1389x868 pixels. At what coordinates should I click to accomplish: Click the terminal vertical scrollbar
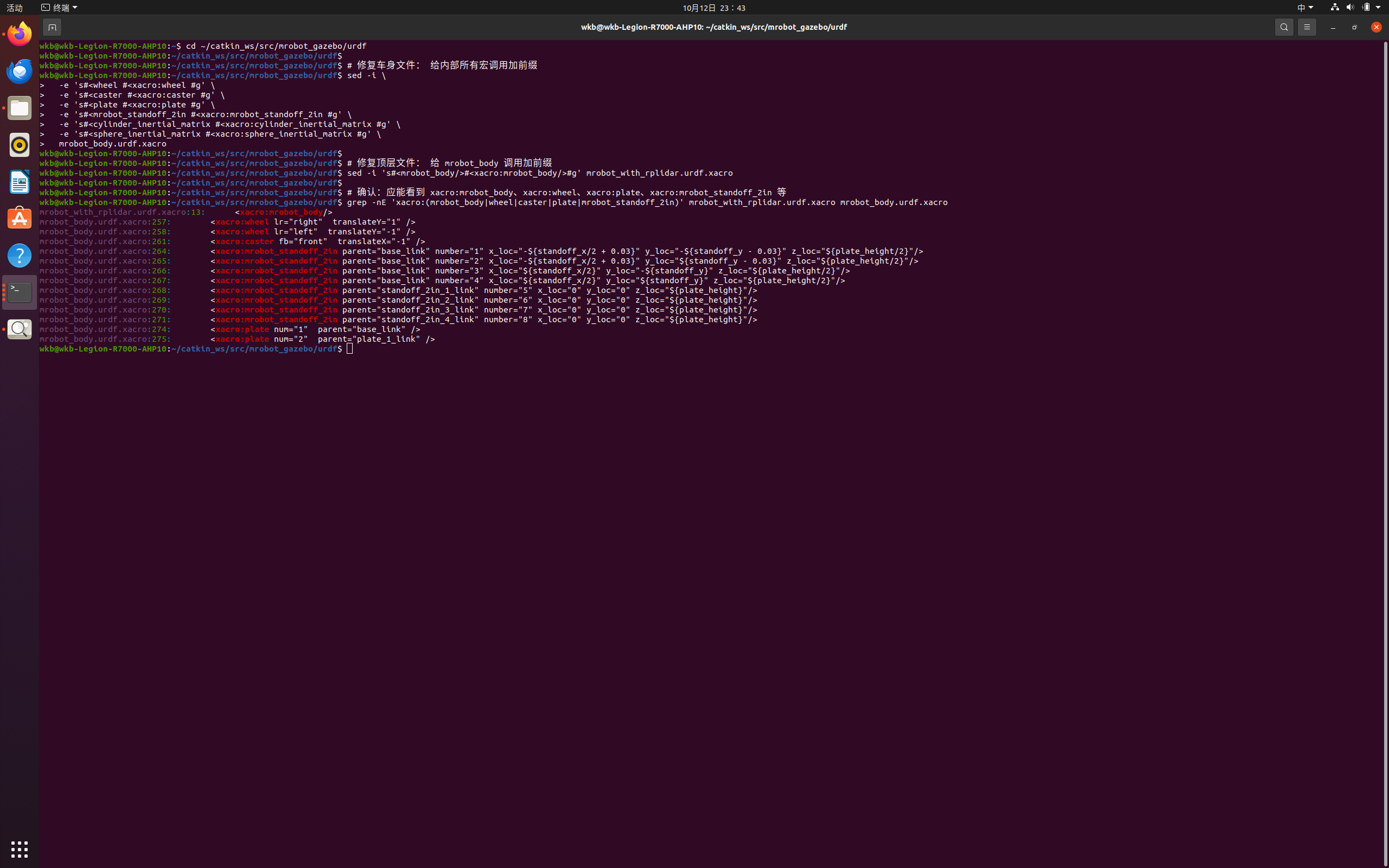click(1386, 454)
